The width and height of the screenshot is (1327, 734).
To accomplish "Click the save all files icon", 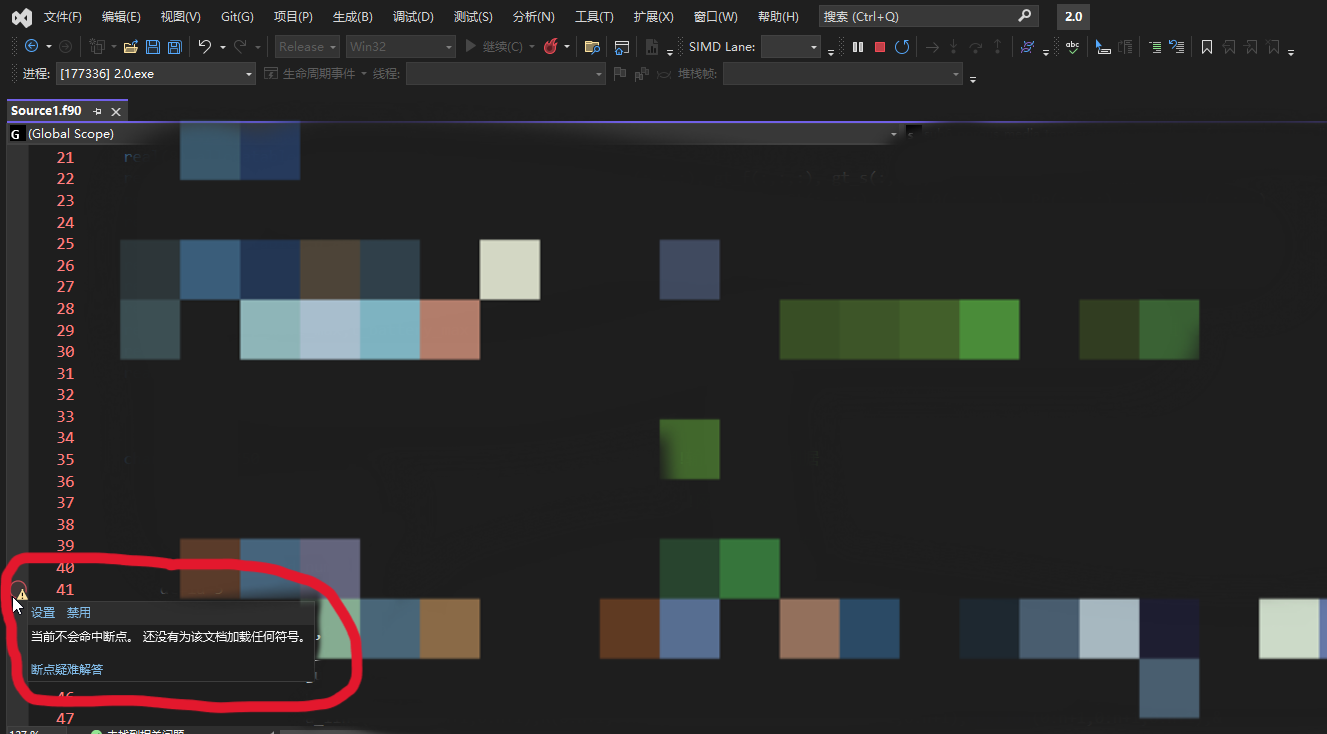I will 174,46.
